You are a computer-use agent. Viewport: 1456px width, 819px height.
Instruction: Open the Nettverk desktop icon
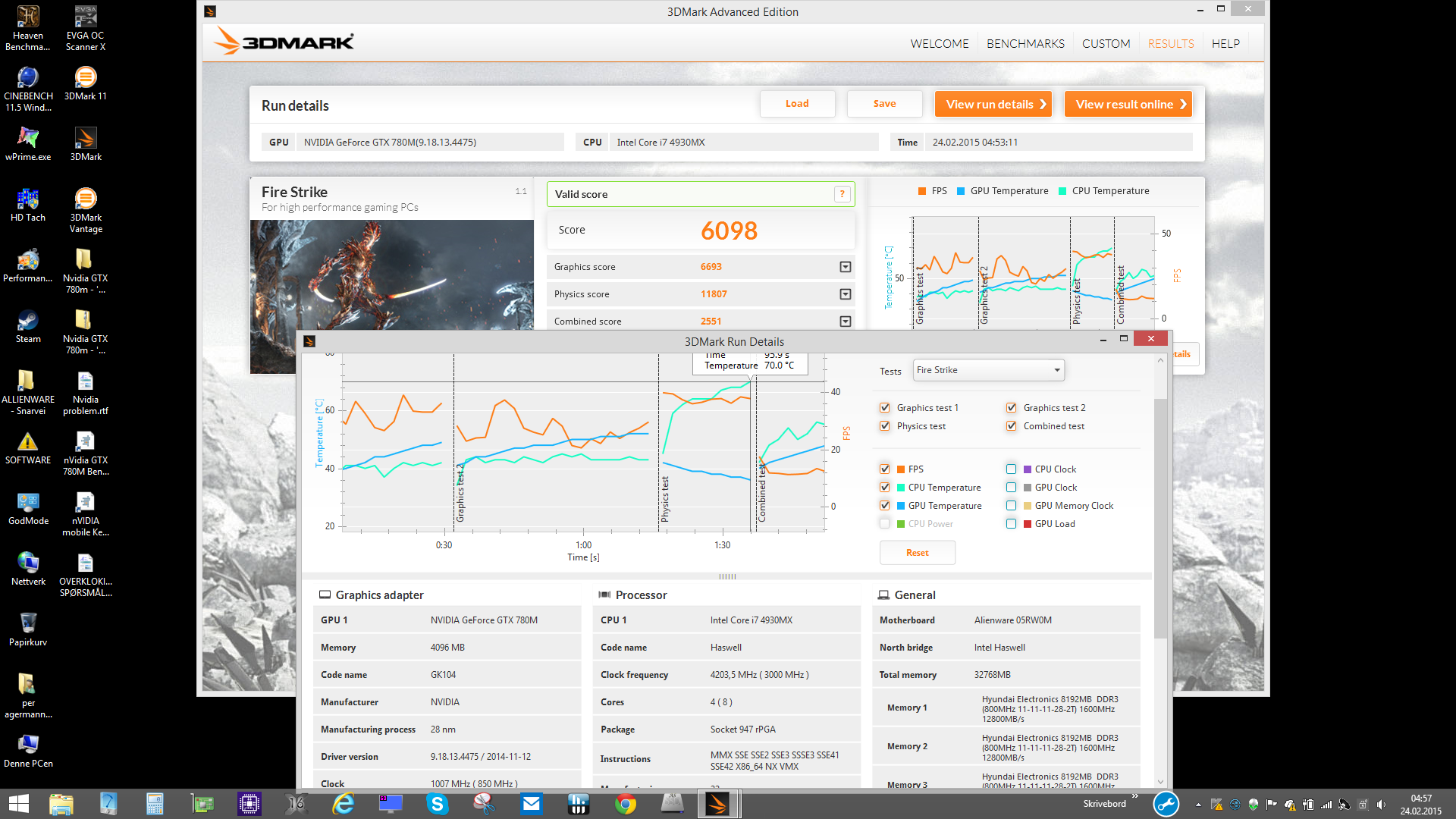click(28, 569)
